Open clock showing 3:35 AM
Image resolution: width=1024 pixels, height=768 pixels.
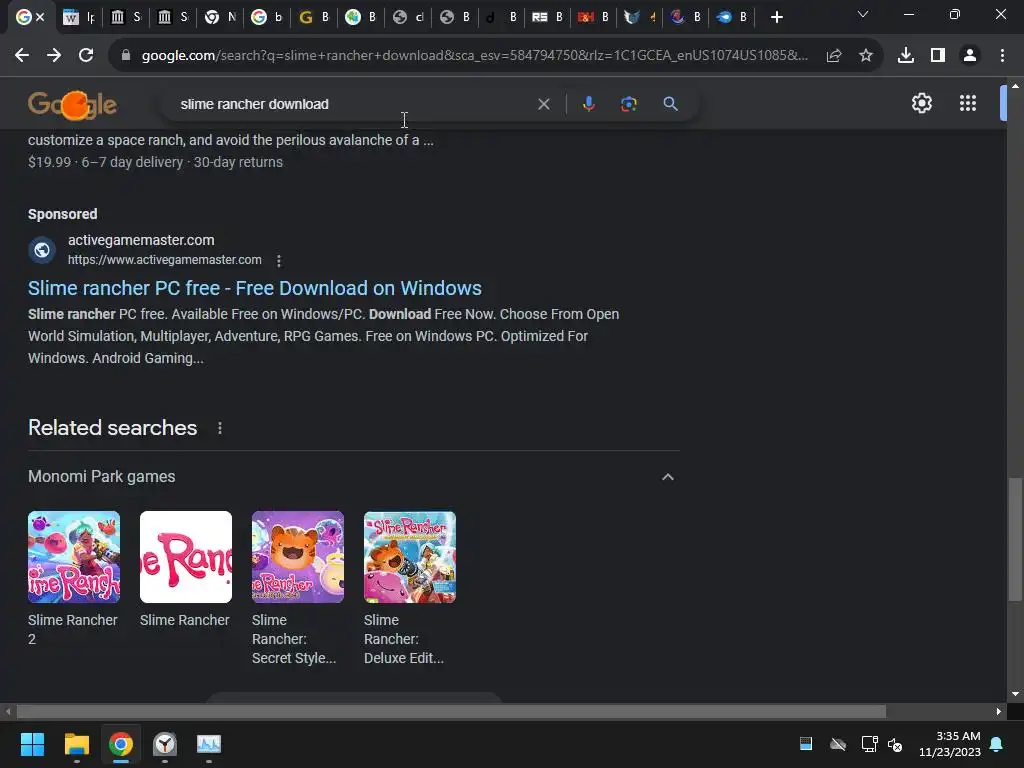tap(950, 744)
